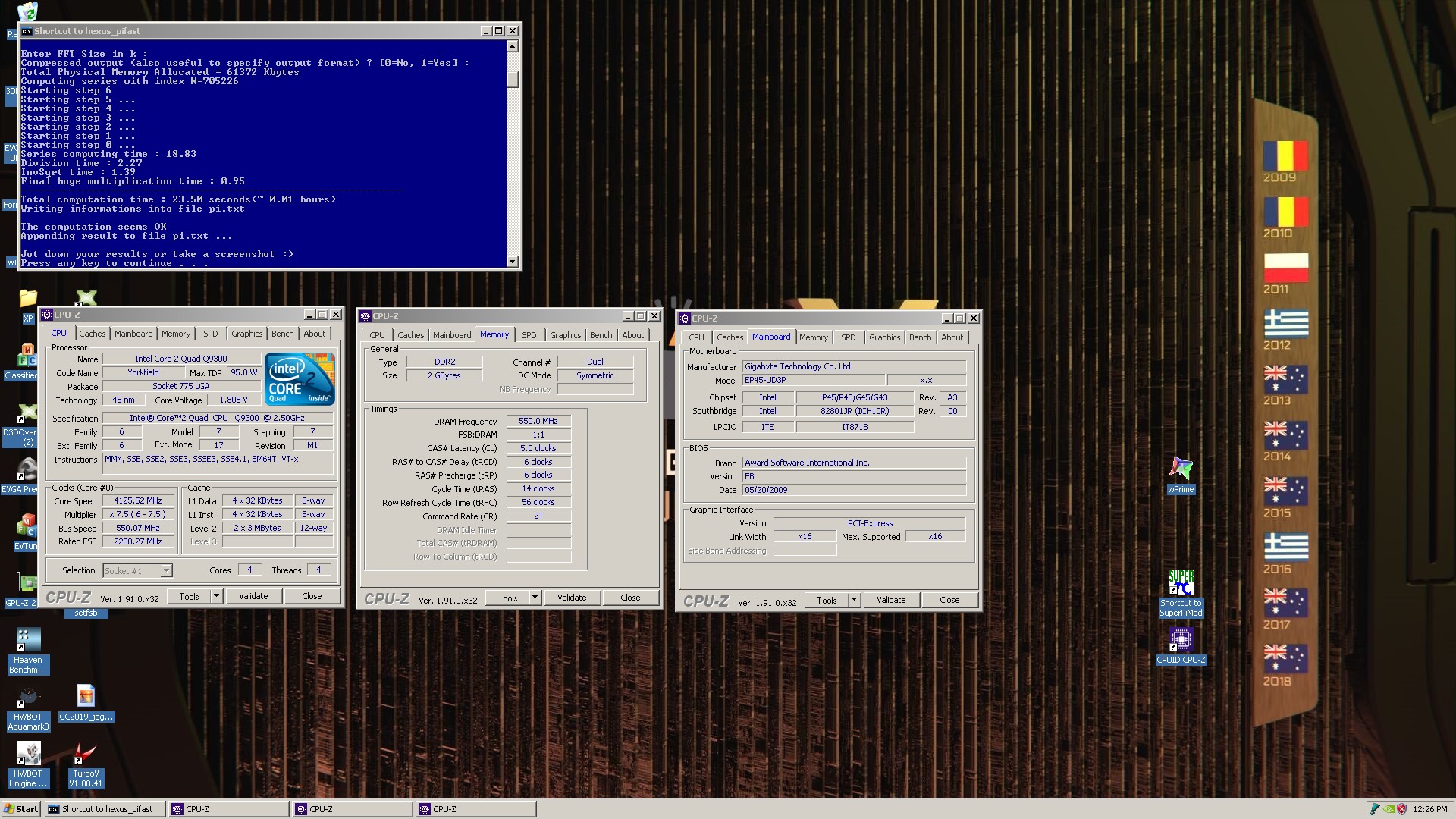The image size is (1456, 819).
Task: Click Close in the CPU window
Action: (312, 596)
